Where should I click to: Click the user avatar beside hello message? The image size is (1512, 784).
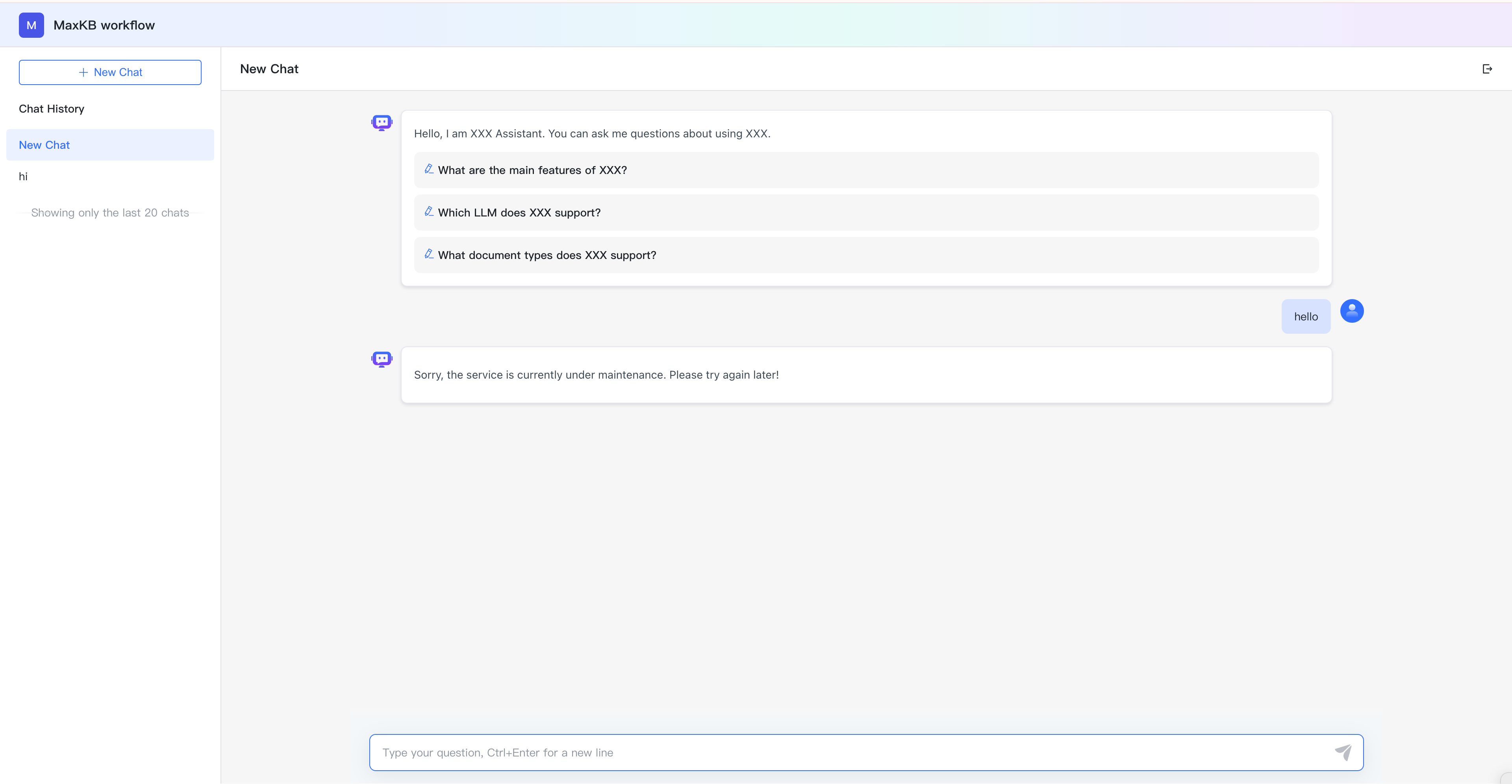click(1351, 311)
